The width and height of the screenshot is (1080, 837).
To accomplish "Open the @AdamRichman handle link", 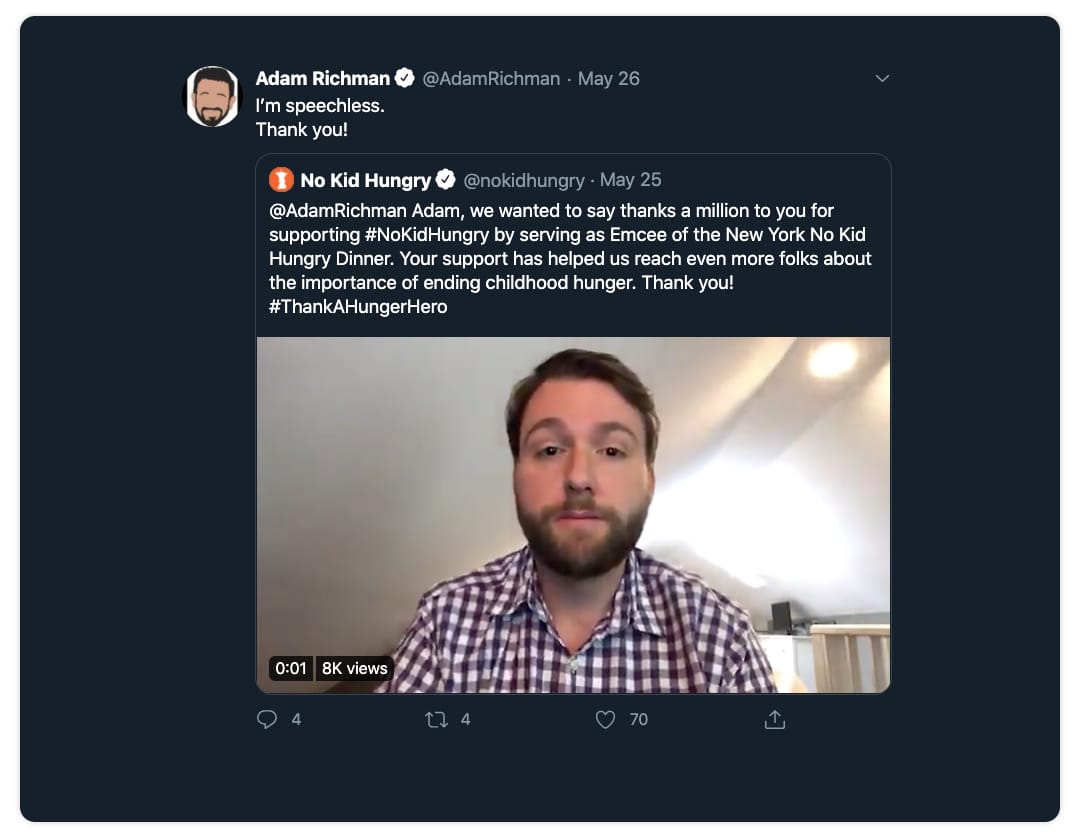I will tap(490, 79).
